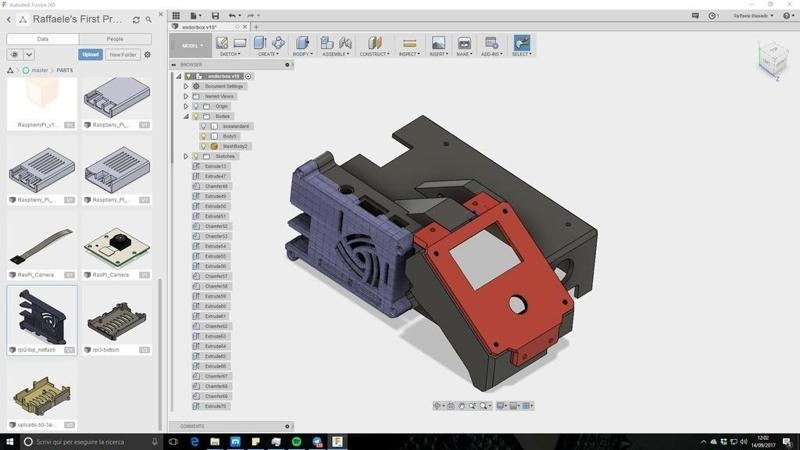The height and width of the screenshot is (450, 800).
Task: Click the Redo arrow icon
Action: [251, 15]
